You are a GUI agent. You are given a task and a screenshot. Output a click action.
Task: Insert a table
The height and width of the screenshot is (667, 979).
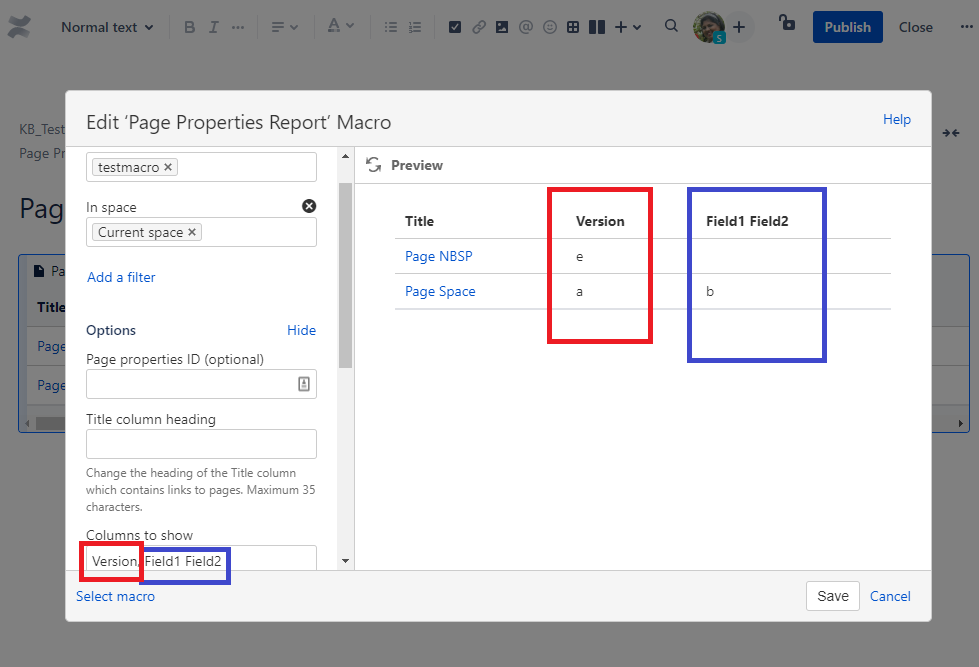573,27
